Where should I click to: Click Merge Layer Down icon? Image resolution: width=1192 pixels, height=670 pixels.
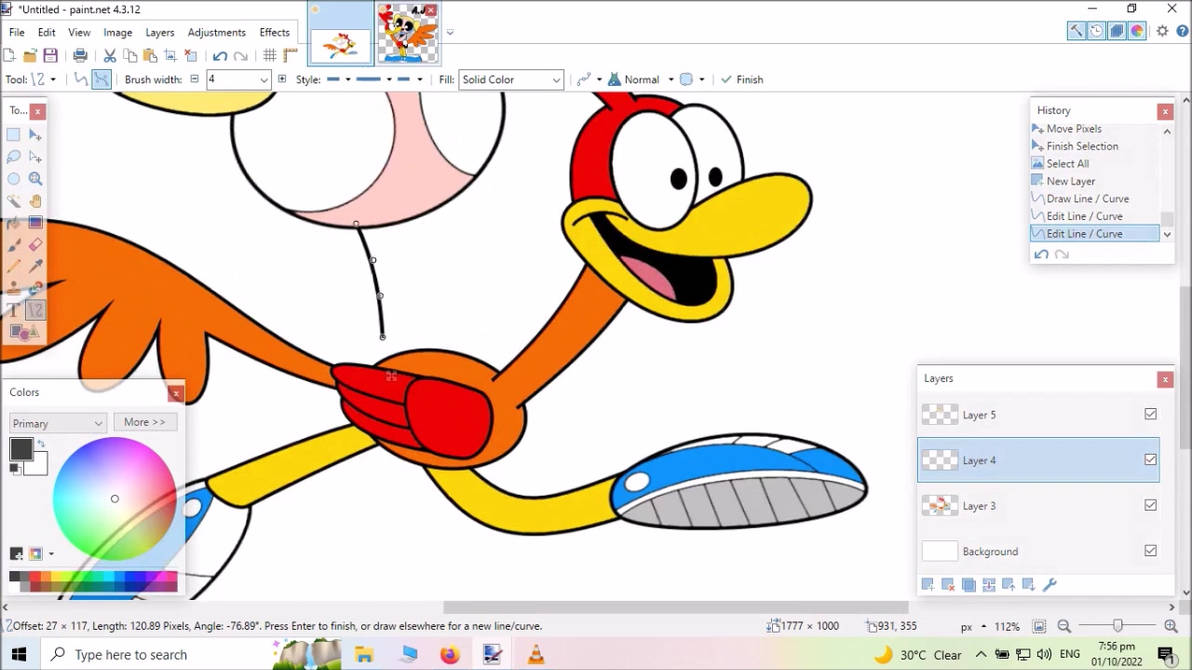point(988,584)
